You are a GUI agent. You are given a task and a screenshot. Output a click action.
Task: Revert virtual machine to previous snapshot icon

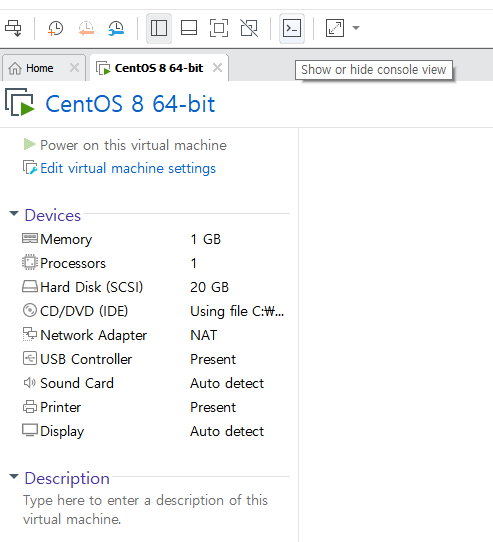(86, 28)
